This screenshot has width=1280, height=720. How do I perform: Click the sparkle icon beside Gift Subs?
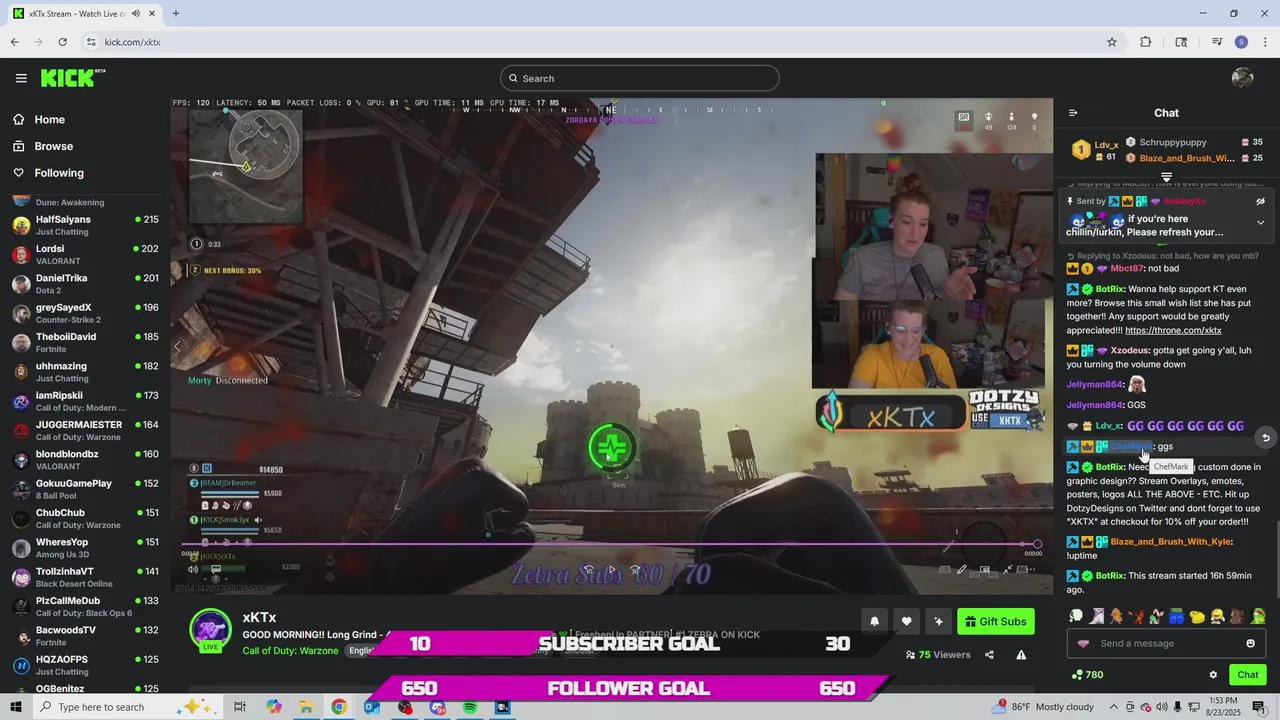click(x=938, y=622)
